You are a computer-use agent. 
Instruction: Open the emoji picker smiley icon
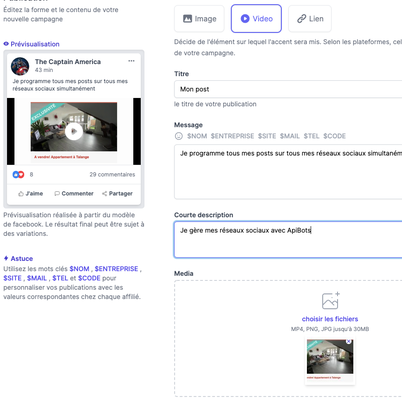[179, 136]
